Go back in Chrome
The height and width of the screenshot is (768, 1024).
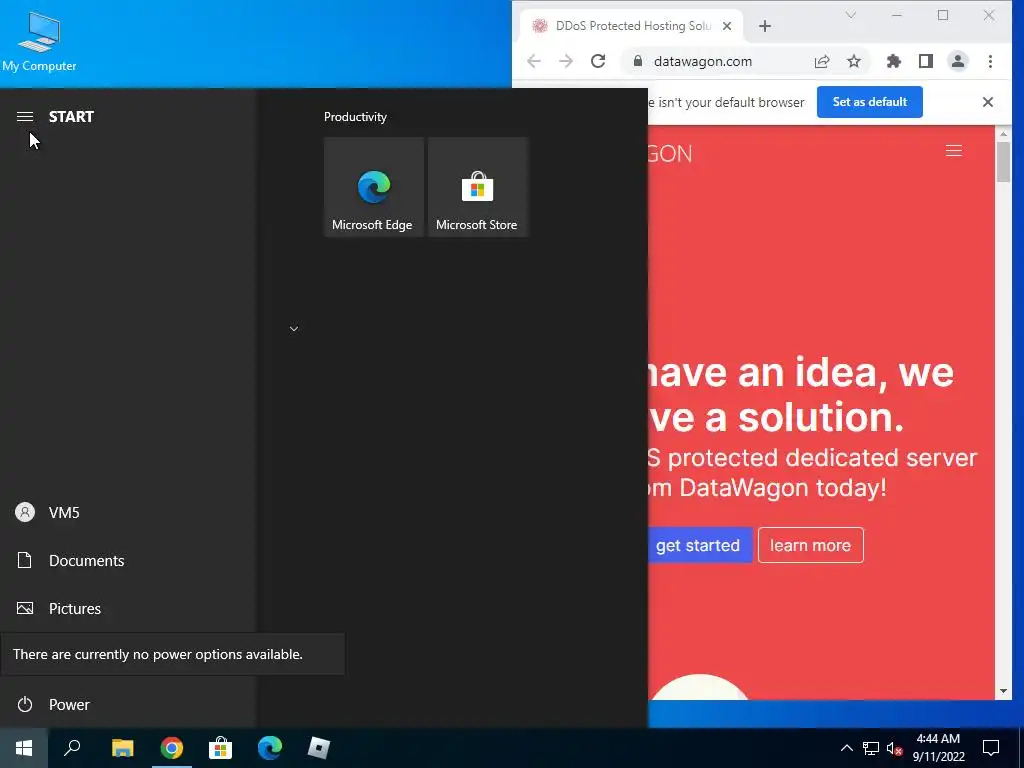[x=534, y=61]
